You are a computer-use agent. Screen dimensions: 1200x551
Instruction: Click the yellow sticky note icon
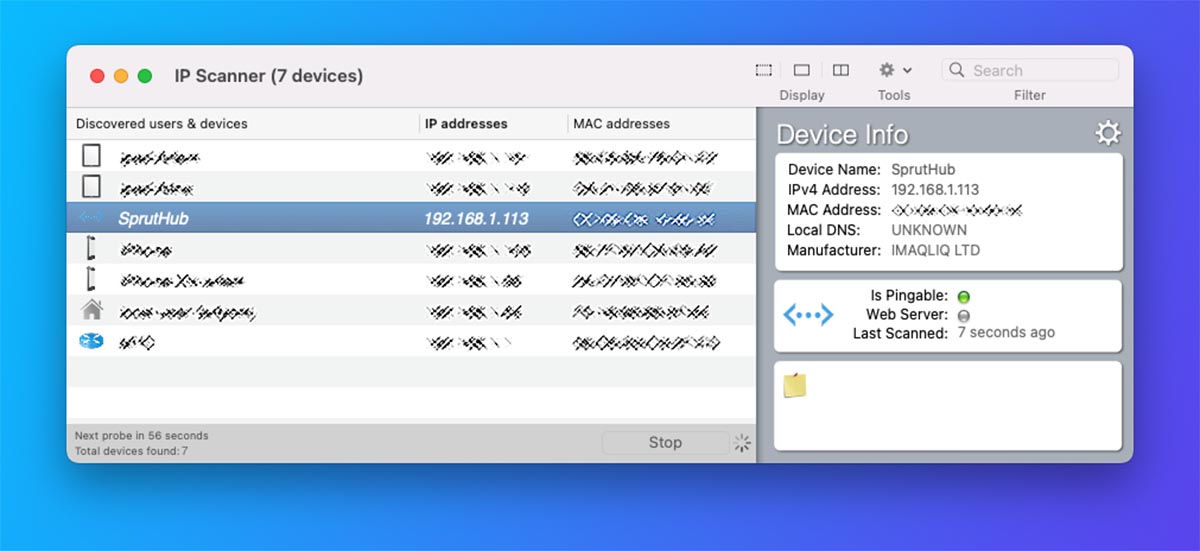point(795,385)
